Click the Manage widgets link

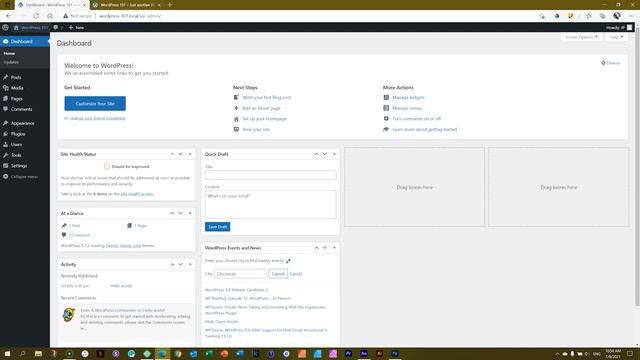coord(408,97)
